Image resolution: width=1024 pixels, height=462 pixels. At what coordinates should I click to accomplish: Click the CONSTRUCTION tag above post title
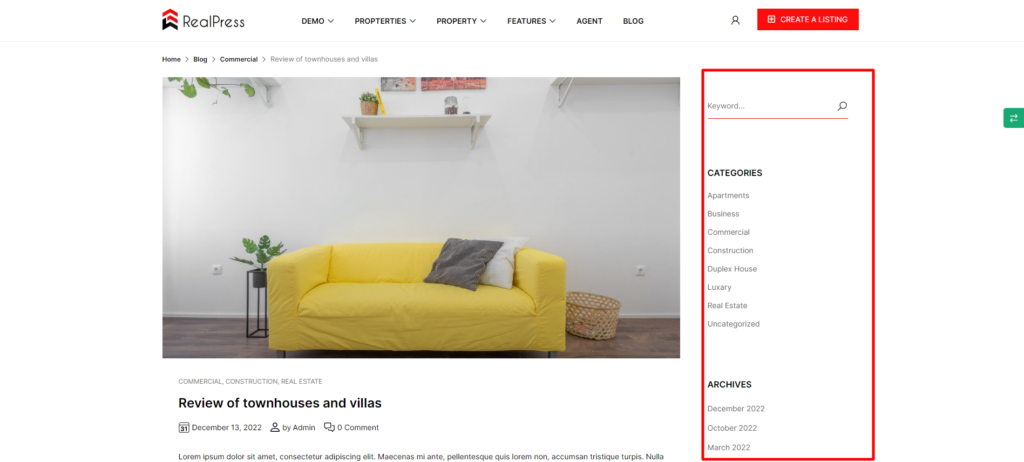[x=252, y=382]
